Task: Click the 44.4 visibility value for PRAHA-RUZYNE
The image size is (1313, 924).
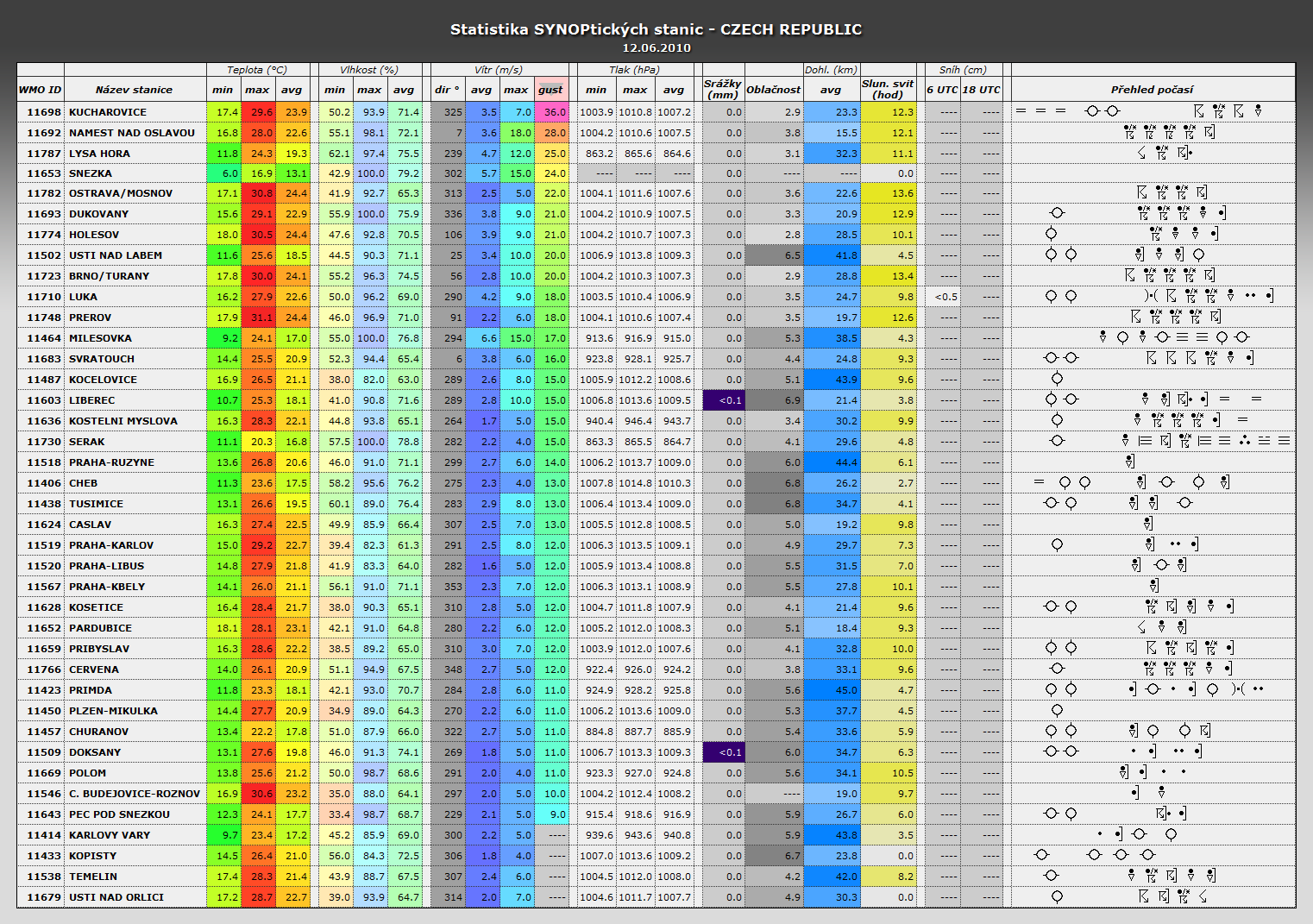Action: point(832,462)
